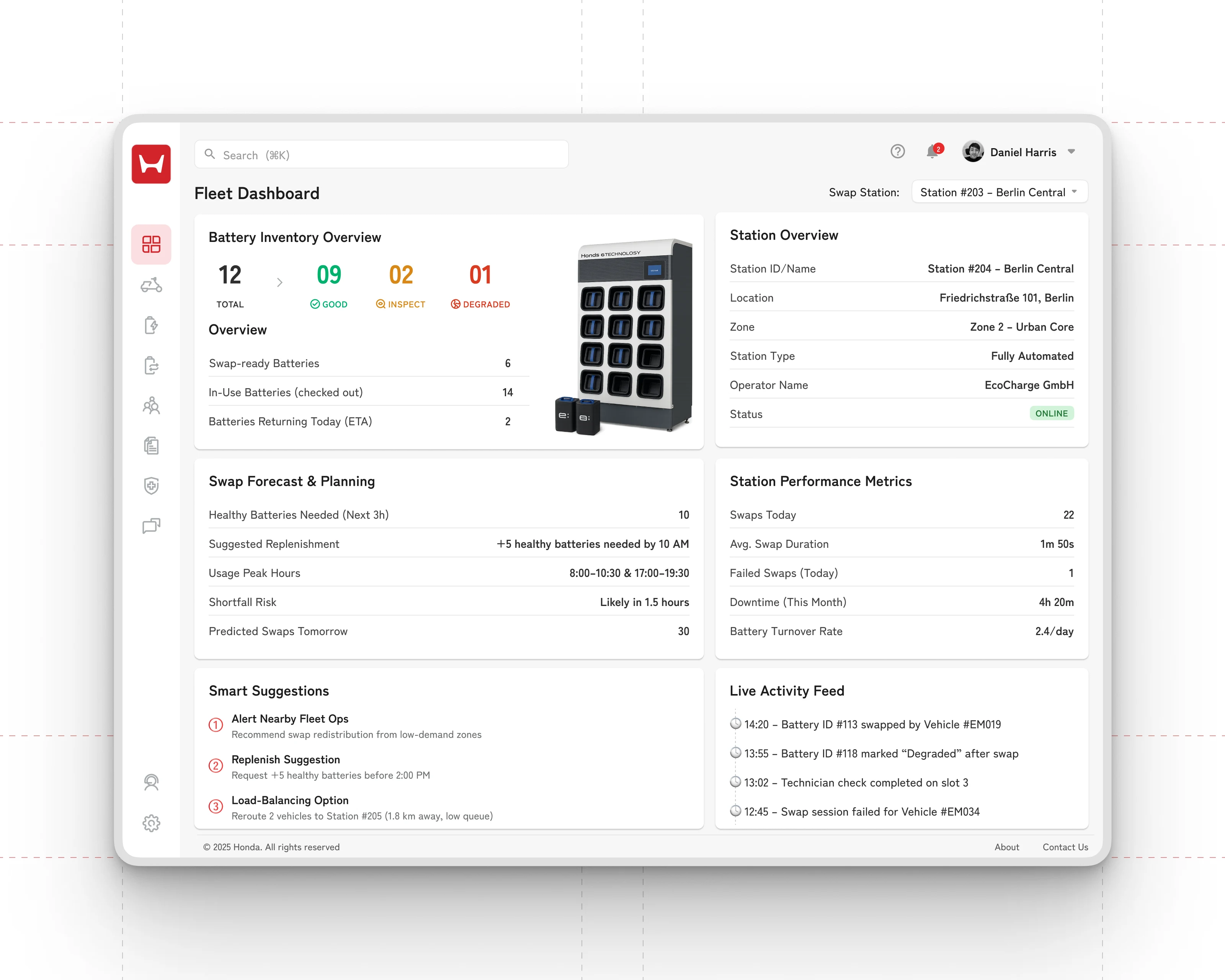This screenshot has width=1225, height=980.
Task: Open the support agent sidebar icon
Action: [x=151, y=782]
